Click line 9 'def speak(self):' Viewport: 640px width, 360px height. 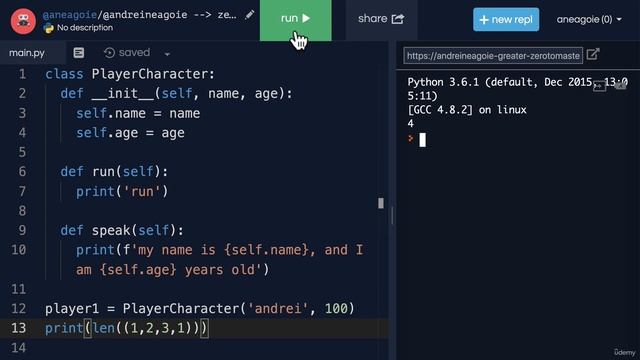pyautogui.click(x=122, y=231)
